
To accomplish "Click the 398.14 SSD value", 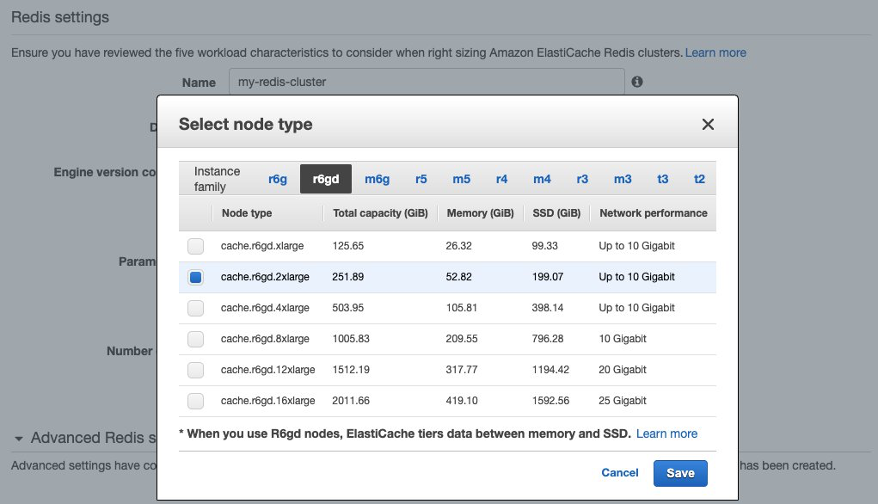I will [x=547, y=307].
